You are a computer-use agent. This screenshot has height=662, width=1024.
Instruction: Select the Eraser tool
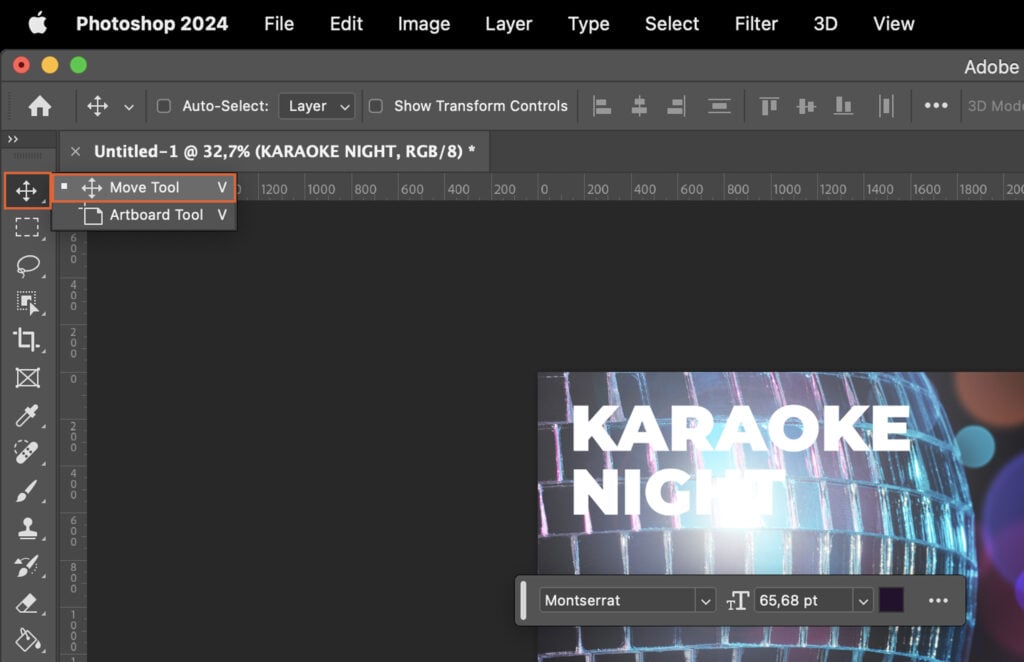pos(28,603)
